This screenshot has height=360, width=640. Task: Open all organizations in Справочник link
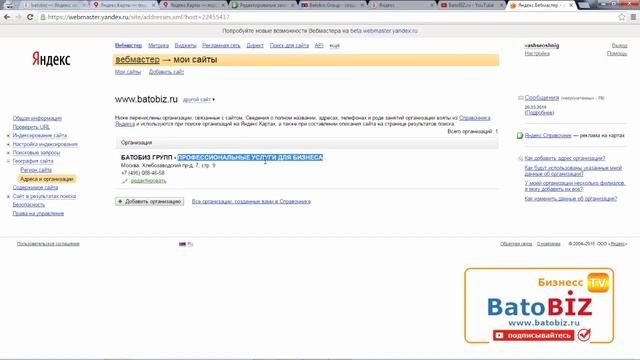pos(251,202)
